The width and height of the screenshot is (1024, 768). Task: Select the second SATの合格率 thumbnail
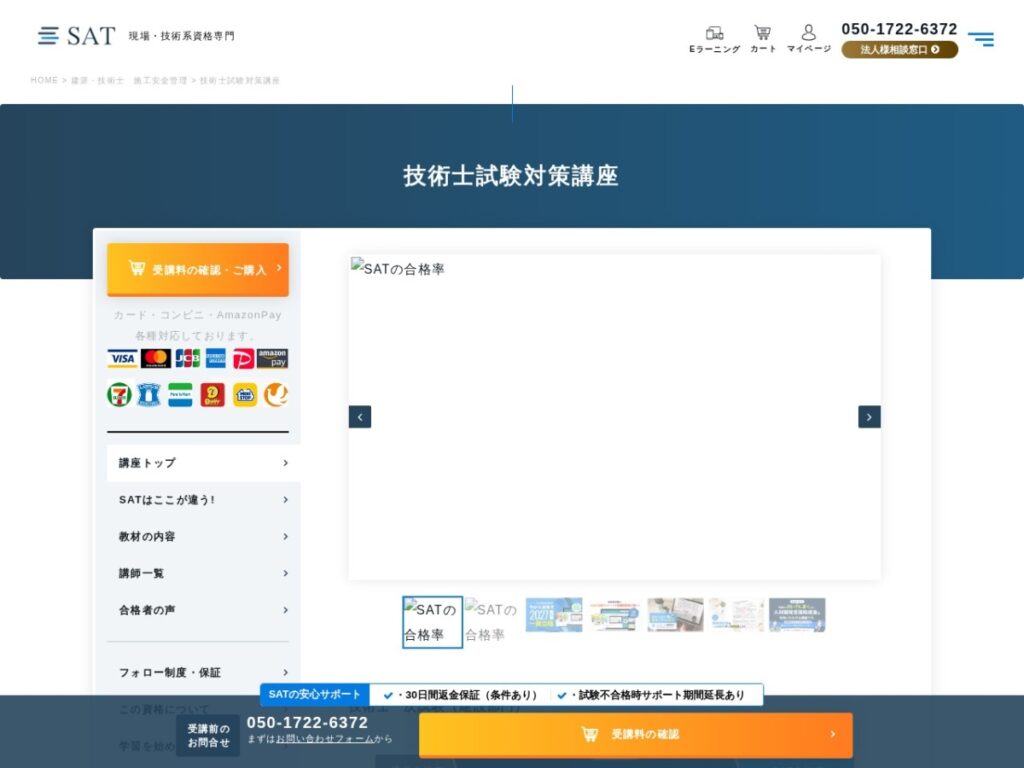tap(493, 622)
